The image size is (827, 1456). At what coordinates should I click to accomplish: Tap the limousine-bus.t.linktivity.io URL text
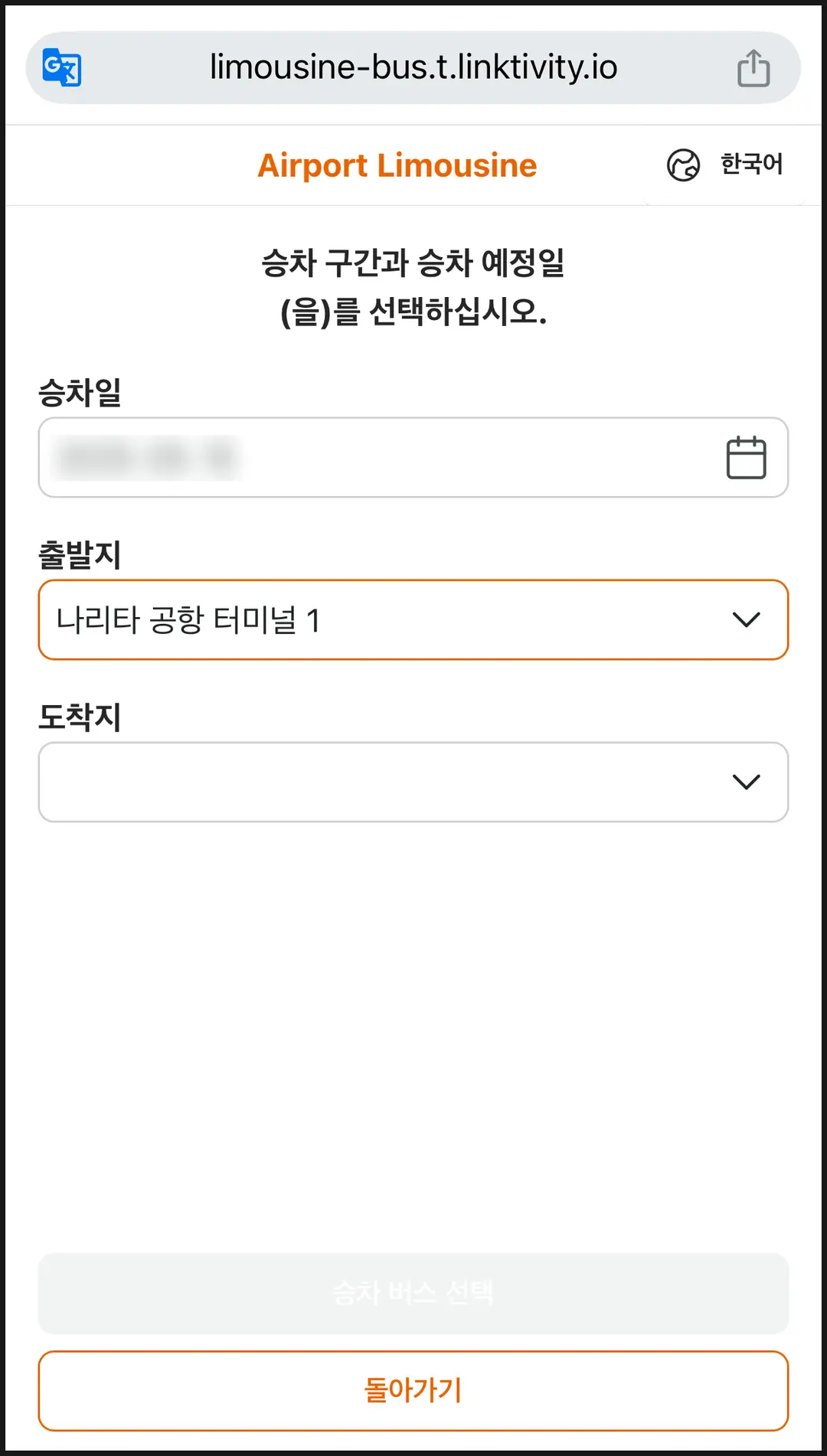(x=413, y=67)
